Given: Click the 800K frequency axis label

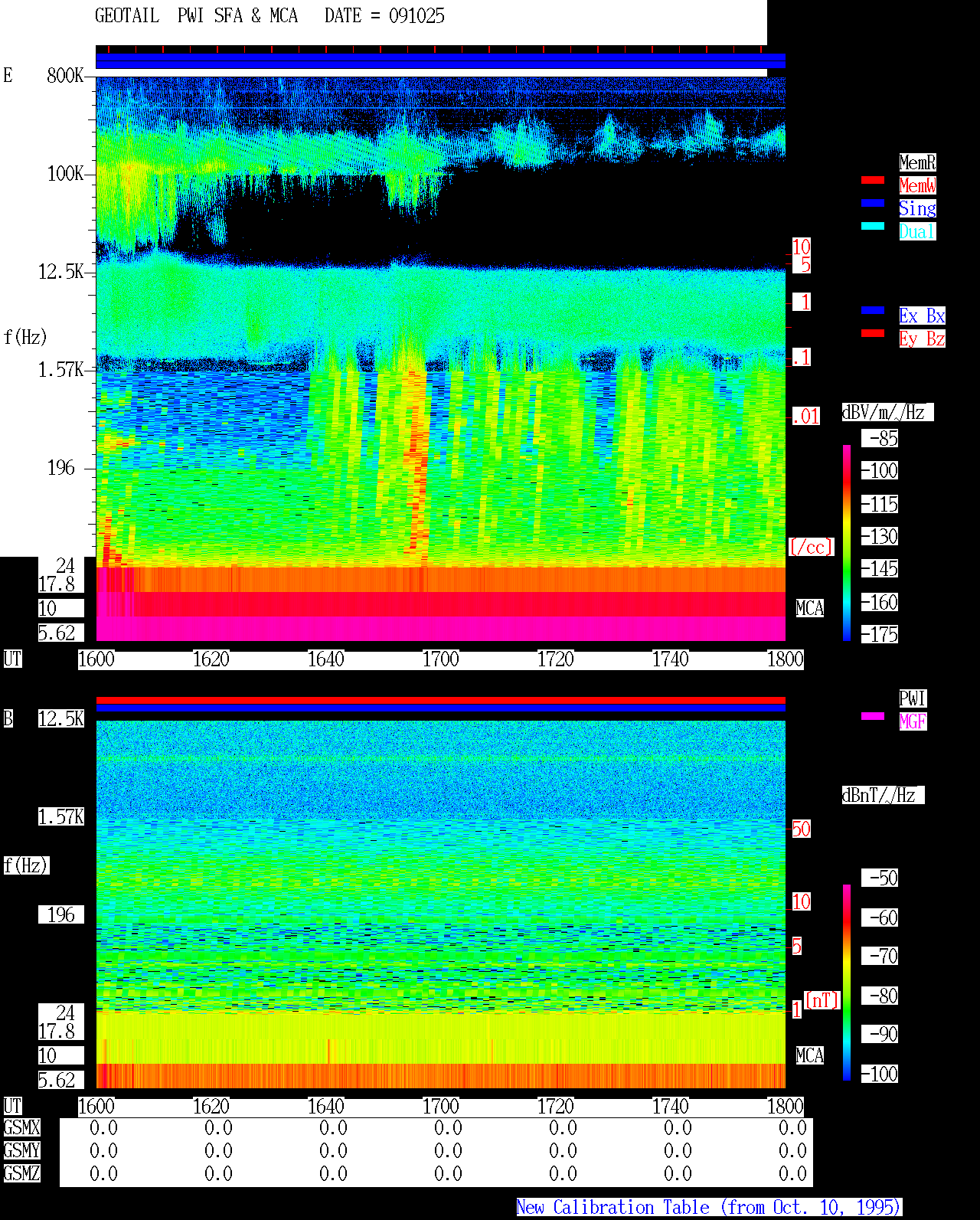Looking at the screenshot, I should coord(65,75).
